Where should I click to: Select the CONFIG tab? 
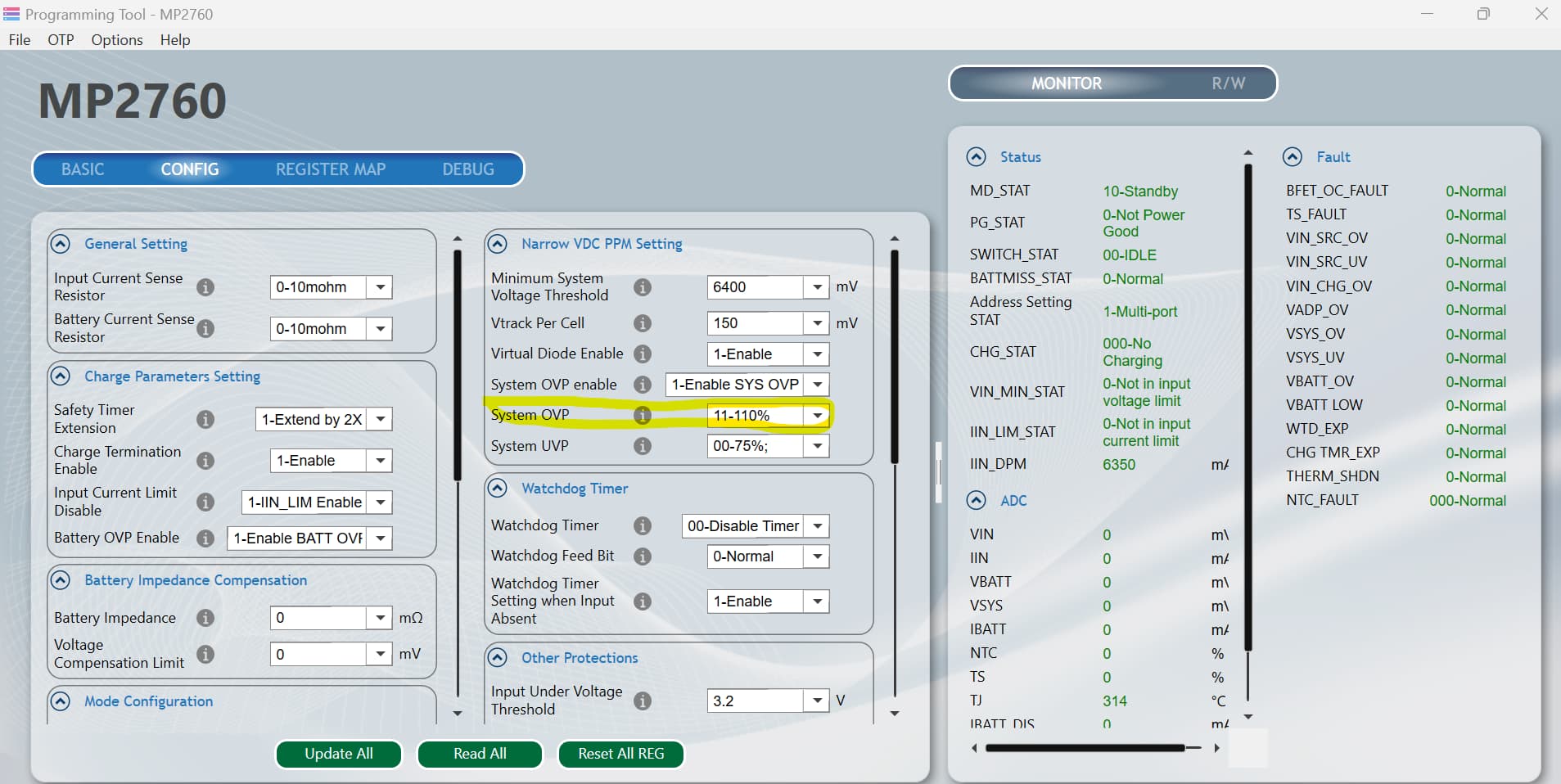[x=190, y=169]
